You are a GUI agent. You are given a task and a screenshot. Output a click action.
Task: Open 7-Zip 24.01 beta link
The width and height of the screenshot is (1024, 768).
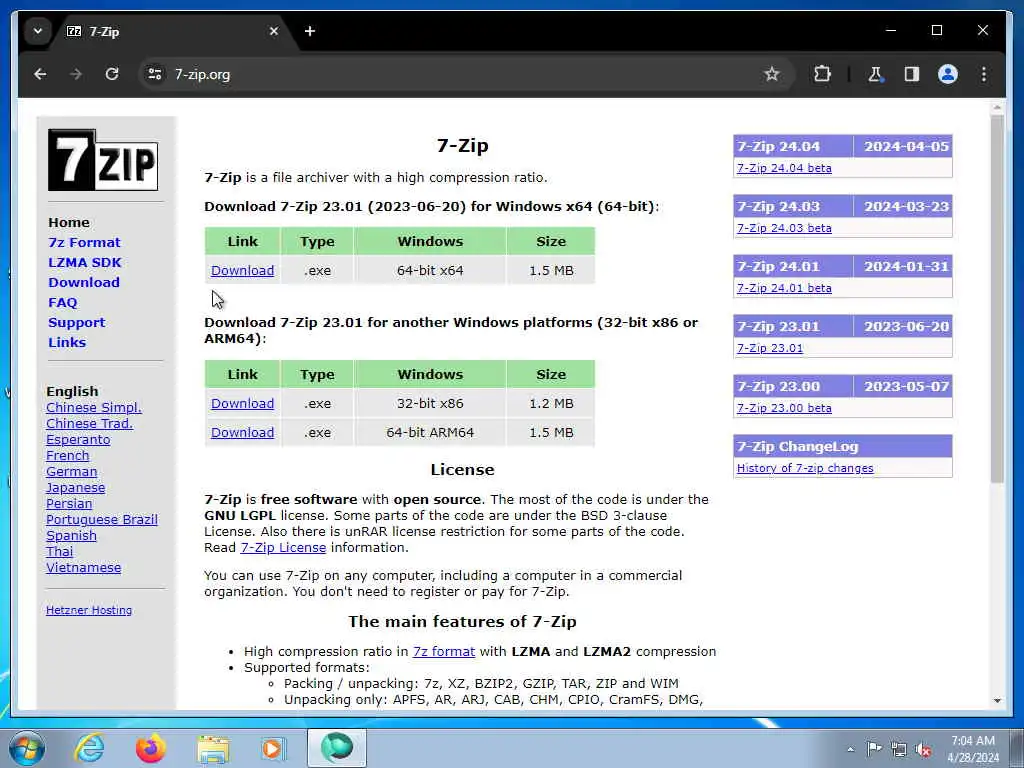pos(784,288)
